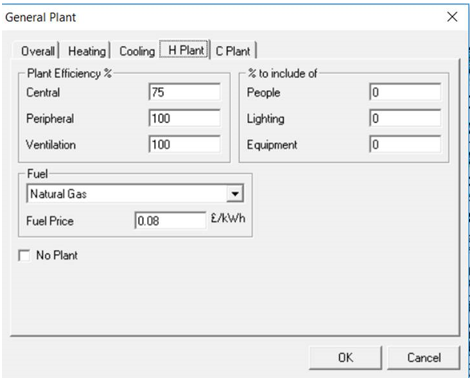Viewport: 471px width, 380px height.
Task: Select the Ventilation efficiency field
Action: pyautogui.click(x=184, y=144)
